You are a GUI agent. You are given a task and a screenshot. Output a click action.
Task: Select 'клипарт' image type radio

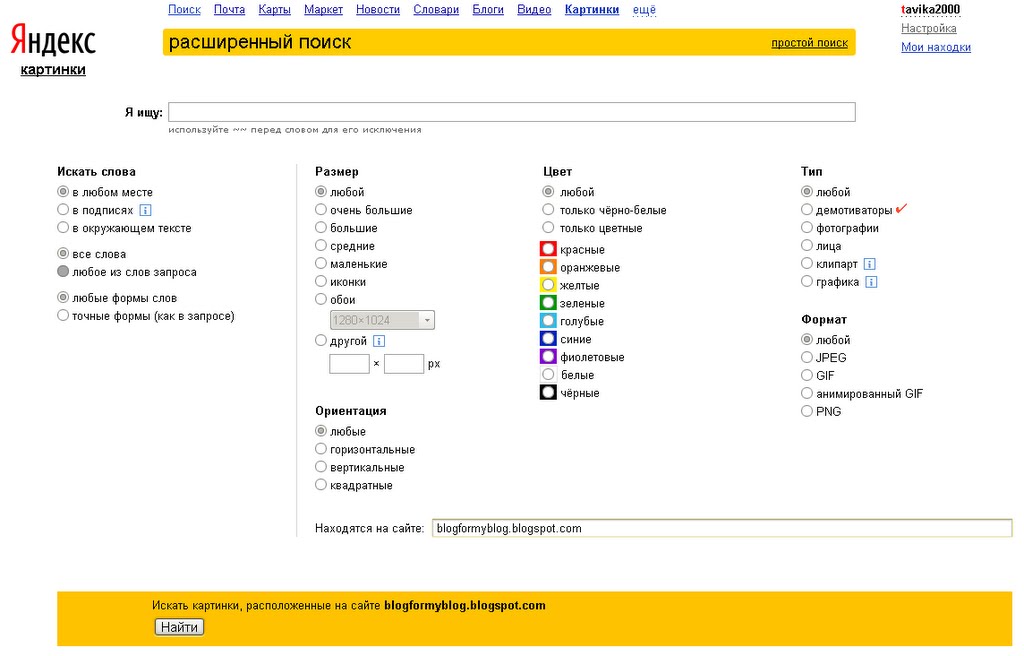807,263
